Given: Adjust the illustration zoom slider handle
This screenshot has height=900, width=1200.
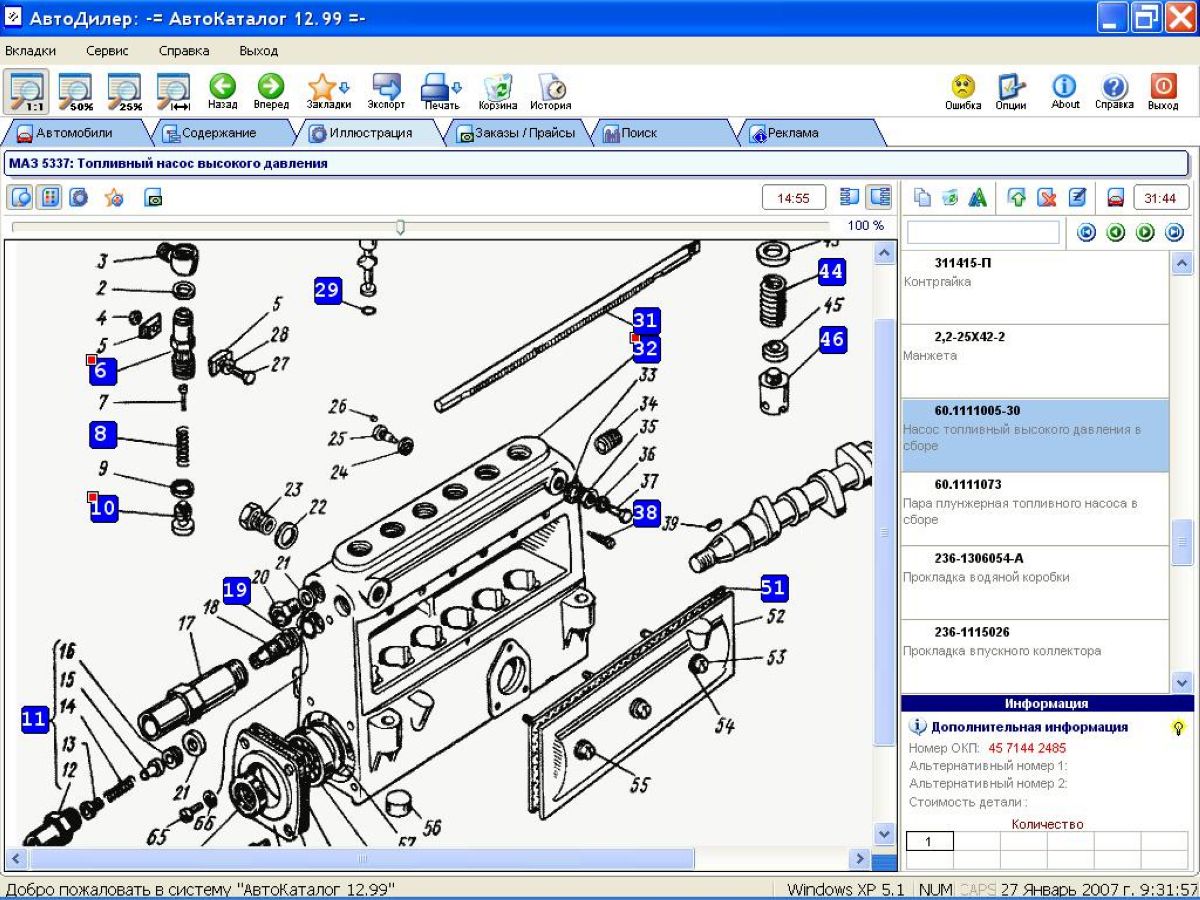Looking at the screenshot, I should click(400, 227).
